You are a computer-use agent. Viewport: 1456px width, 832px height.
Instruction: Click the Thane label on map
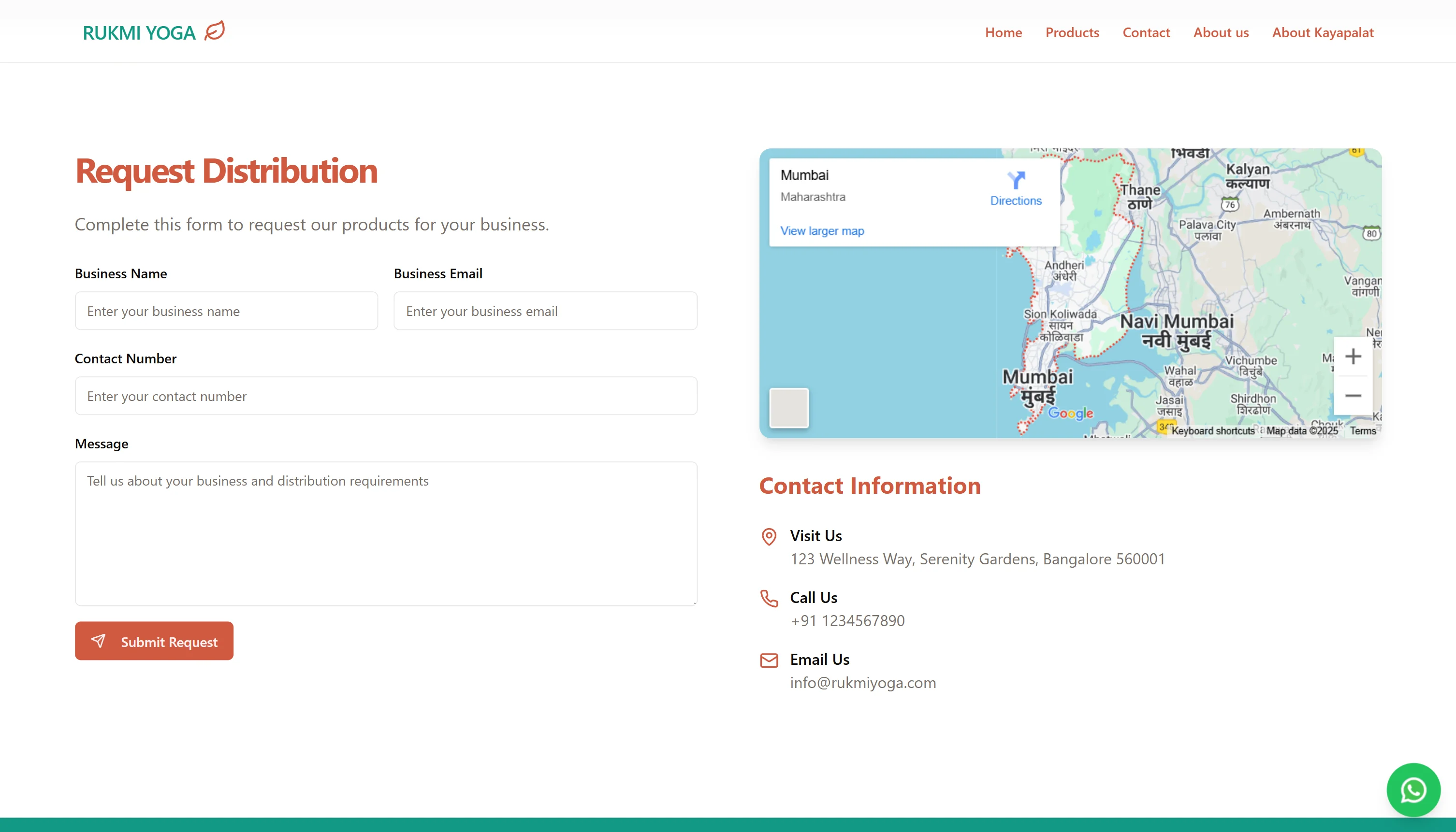1140,197
